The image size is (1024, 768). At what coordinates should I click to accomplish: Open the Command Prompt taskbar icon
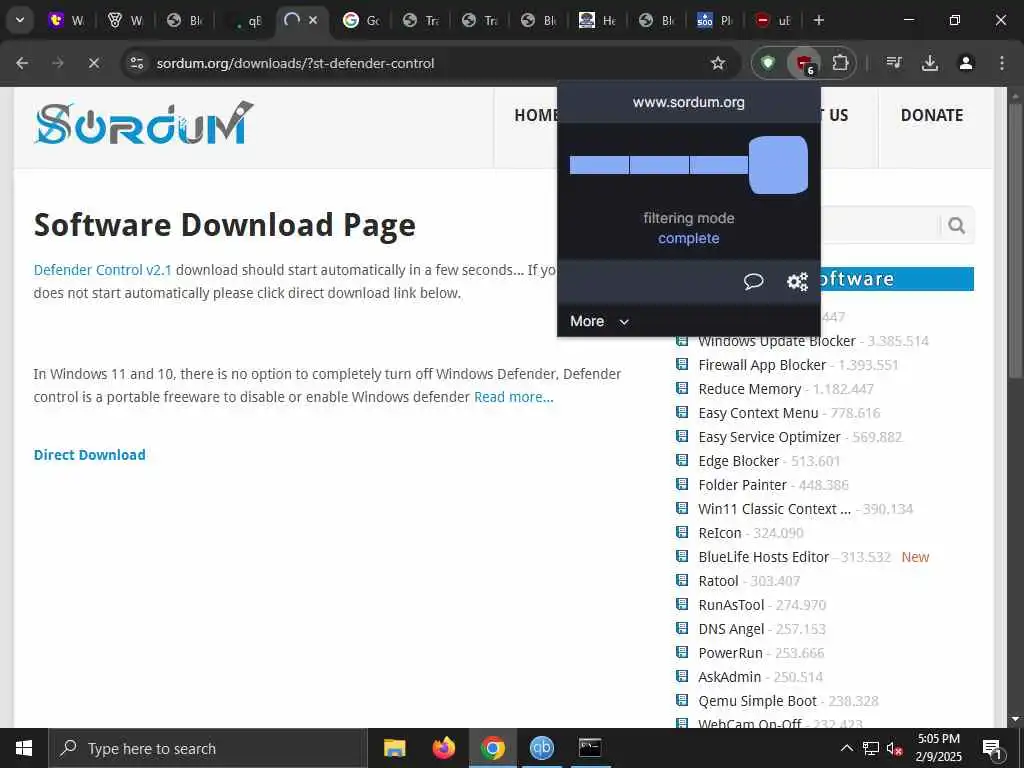[590, 748]
